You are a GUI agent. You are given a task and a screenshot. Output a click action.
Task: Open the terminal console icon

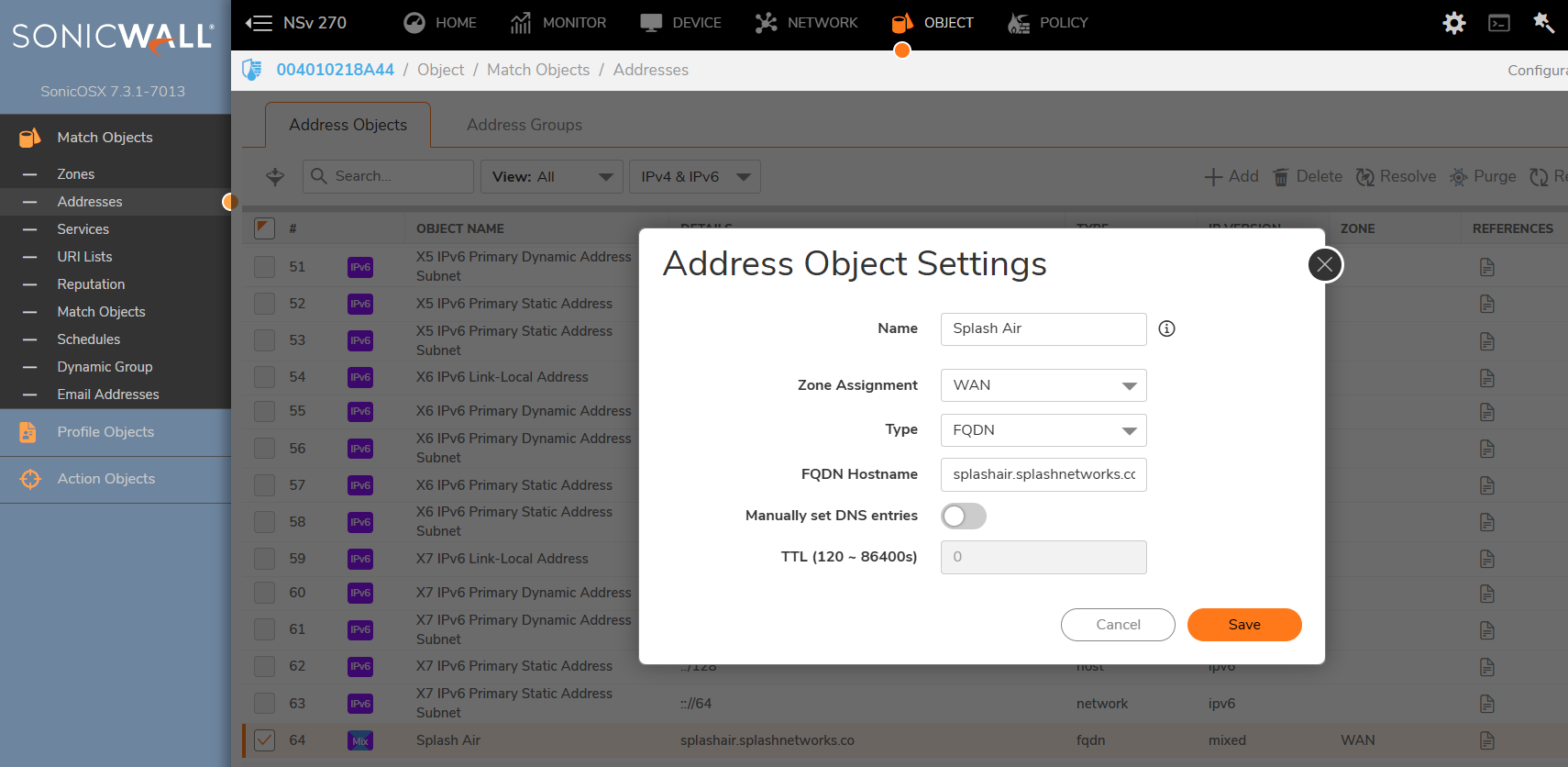[1499, 23]
